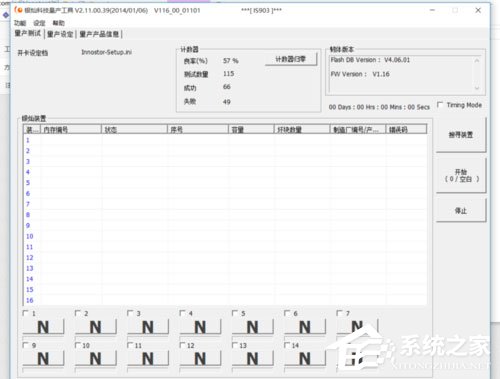
Task: Select device row 16 in the list
Action: [225, 300]
